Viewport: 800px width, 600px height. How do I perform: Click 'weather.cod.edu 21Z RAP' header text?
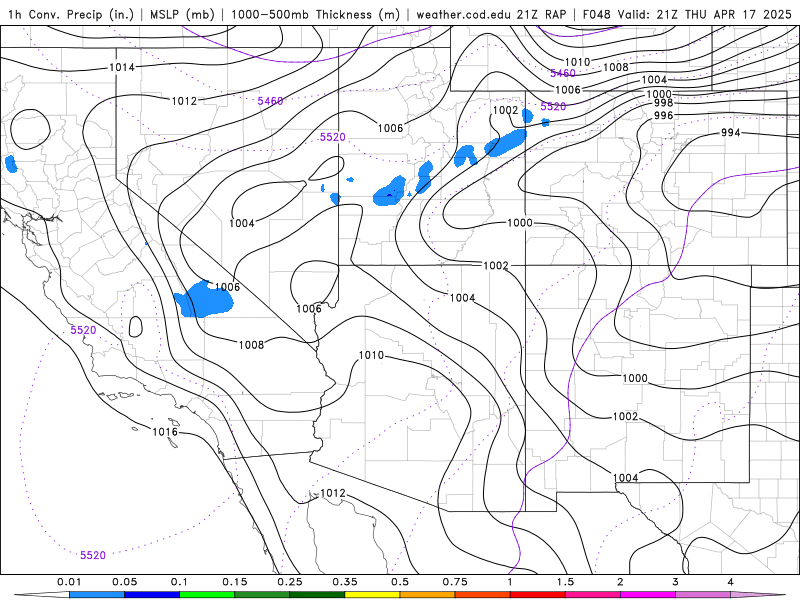coord(491,14)
